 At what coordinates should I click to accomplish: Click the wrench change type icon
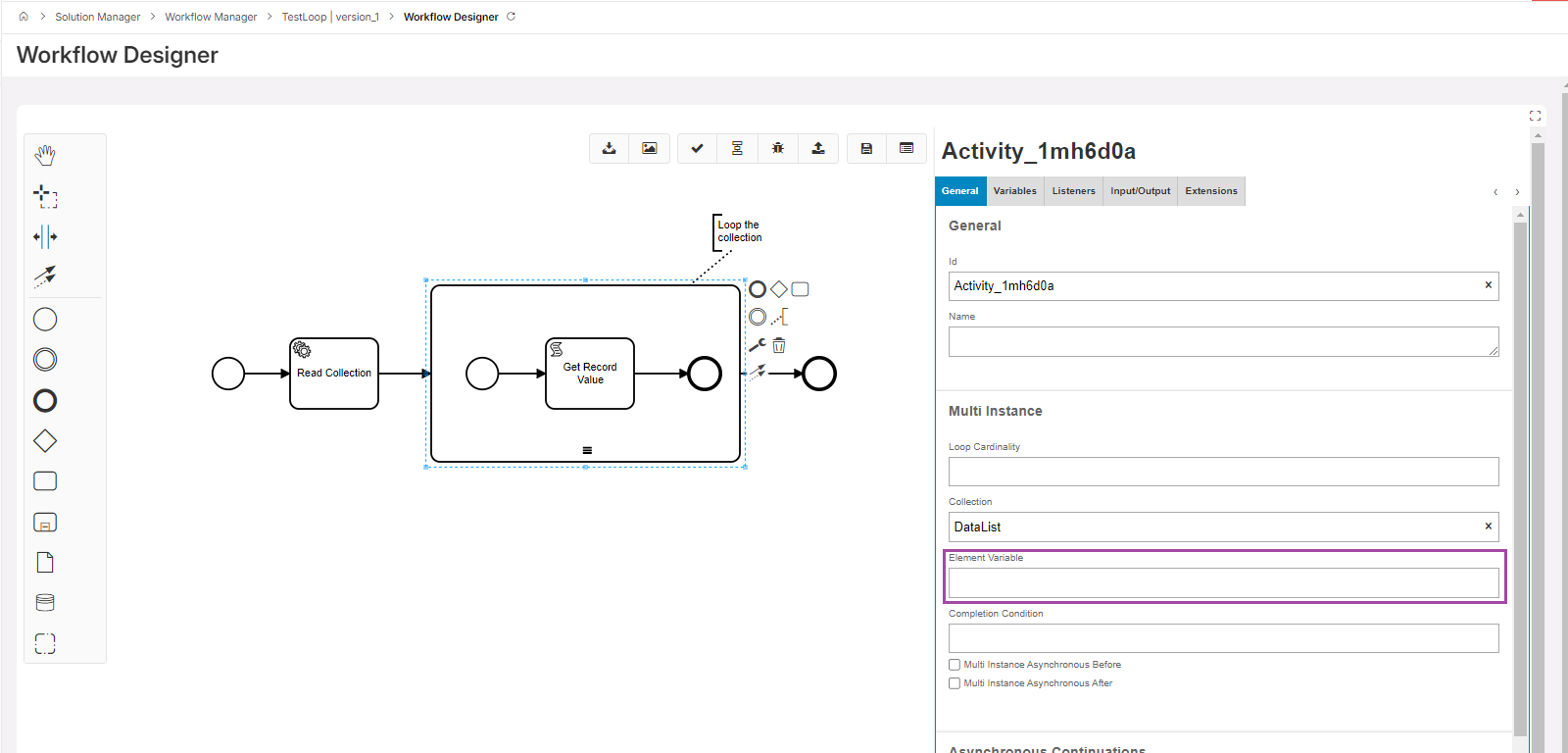(758, 345)
